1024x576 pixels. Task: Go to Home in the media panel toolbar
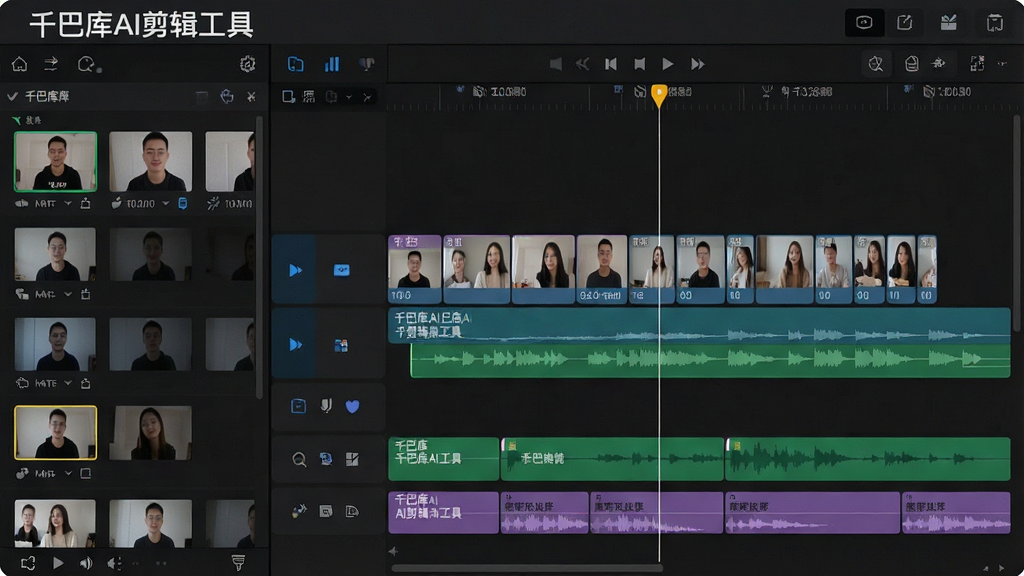pos(20,64)
